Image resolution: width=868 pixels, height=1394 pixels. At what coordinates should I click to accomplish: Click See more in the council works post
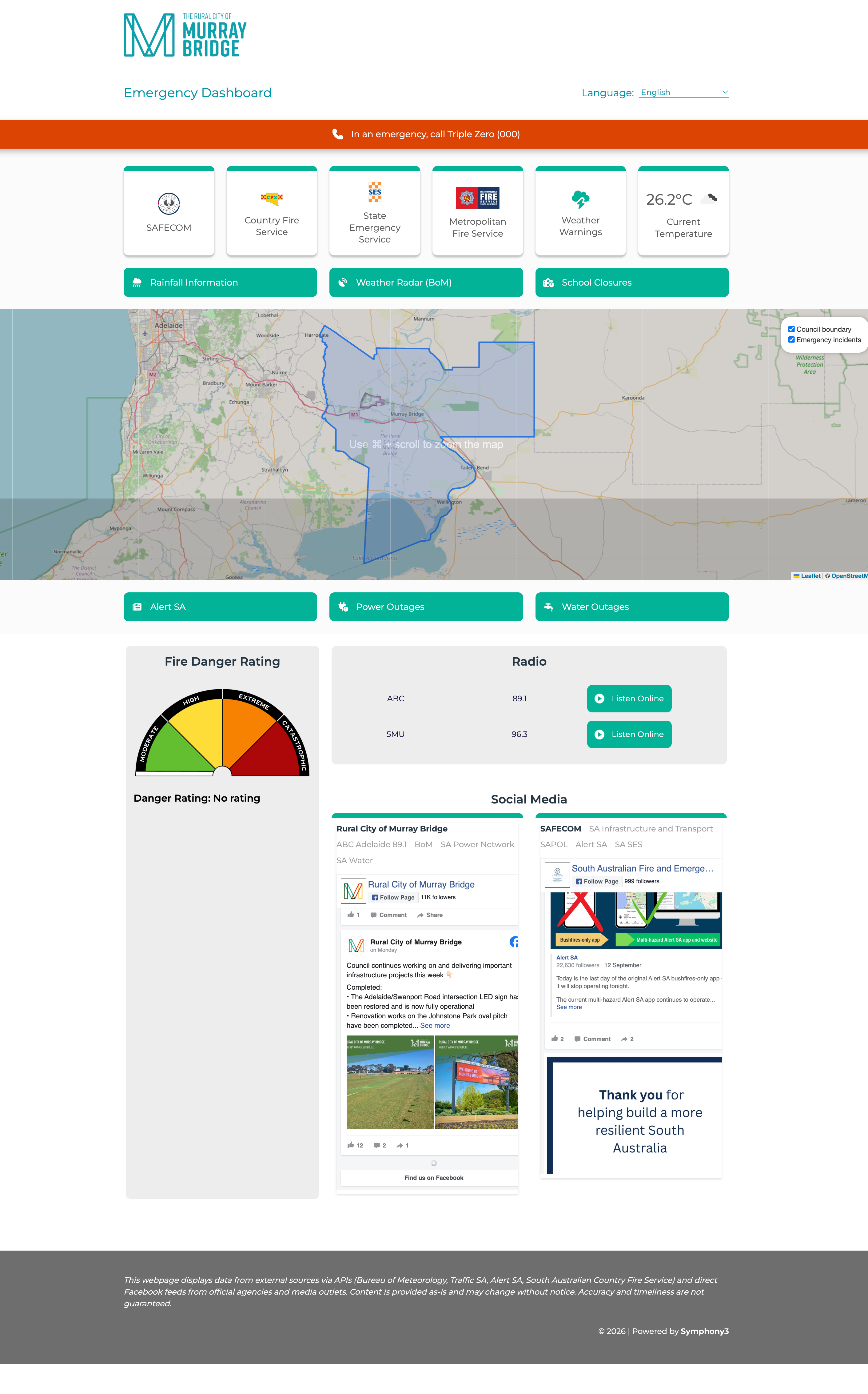[435, 1025]
